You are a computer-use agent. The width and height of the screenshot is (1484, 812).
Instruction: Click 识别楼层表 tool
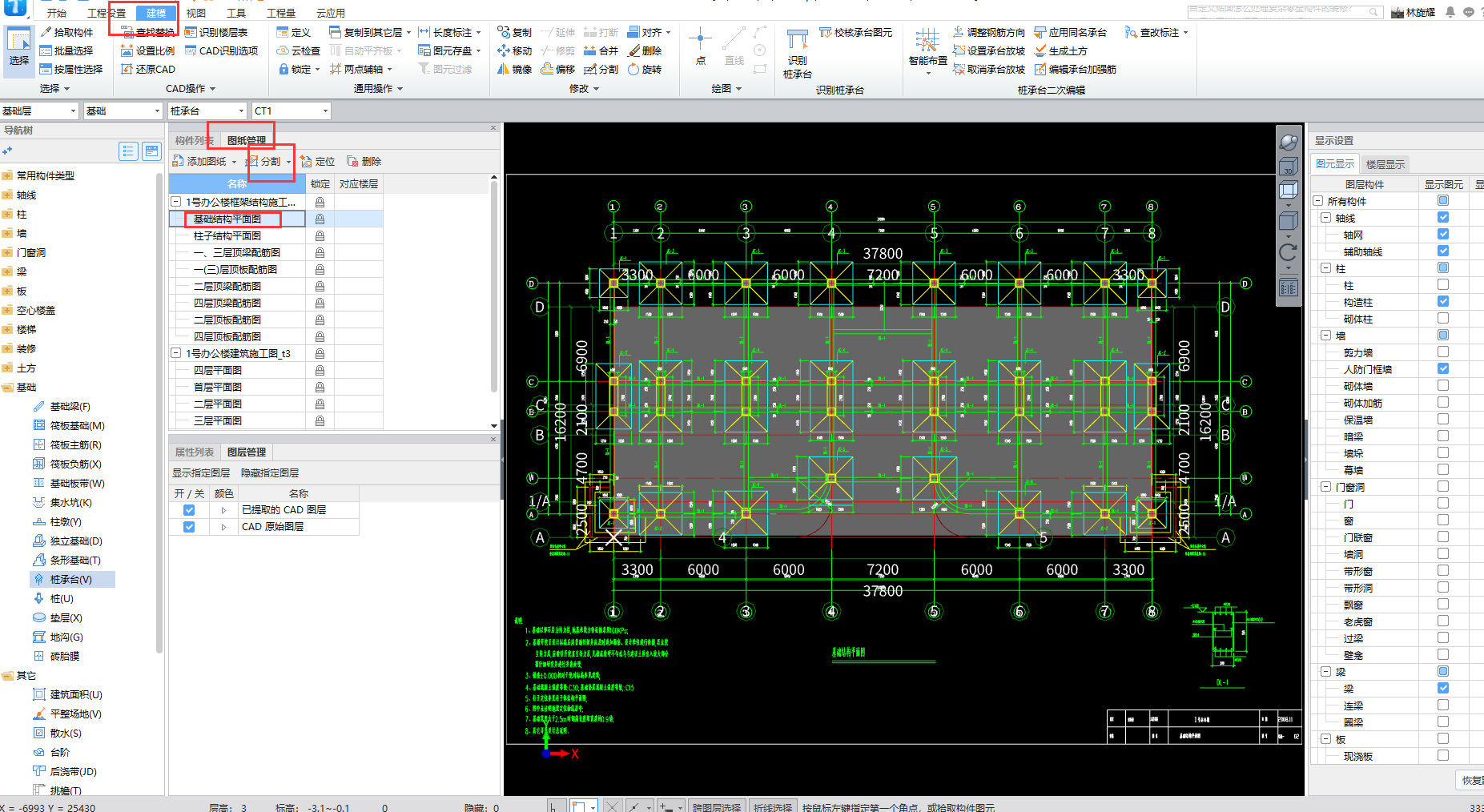tap(216, 32)
